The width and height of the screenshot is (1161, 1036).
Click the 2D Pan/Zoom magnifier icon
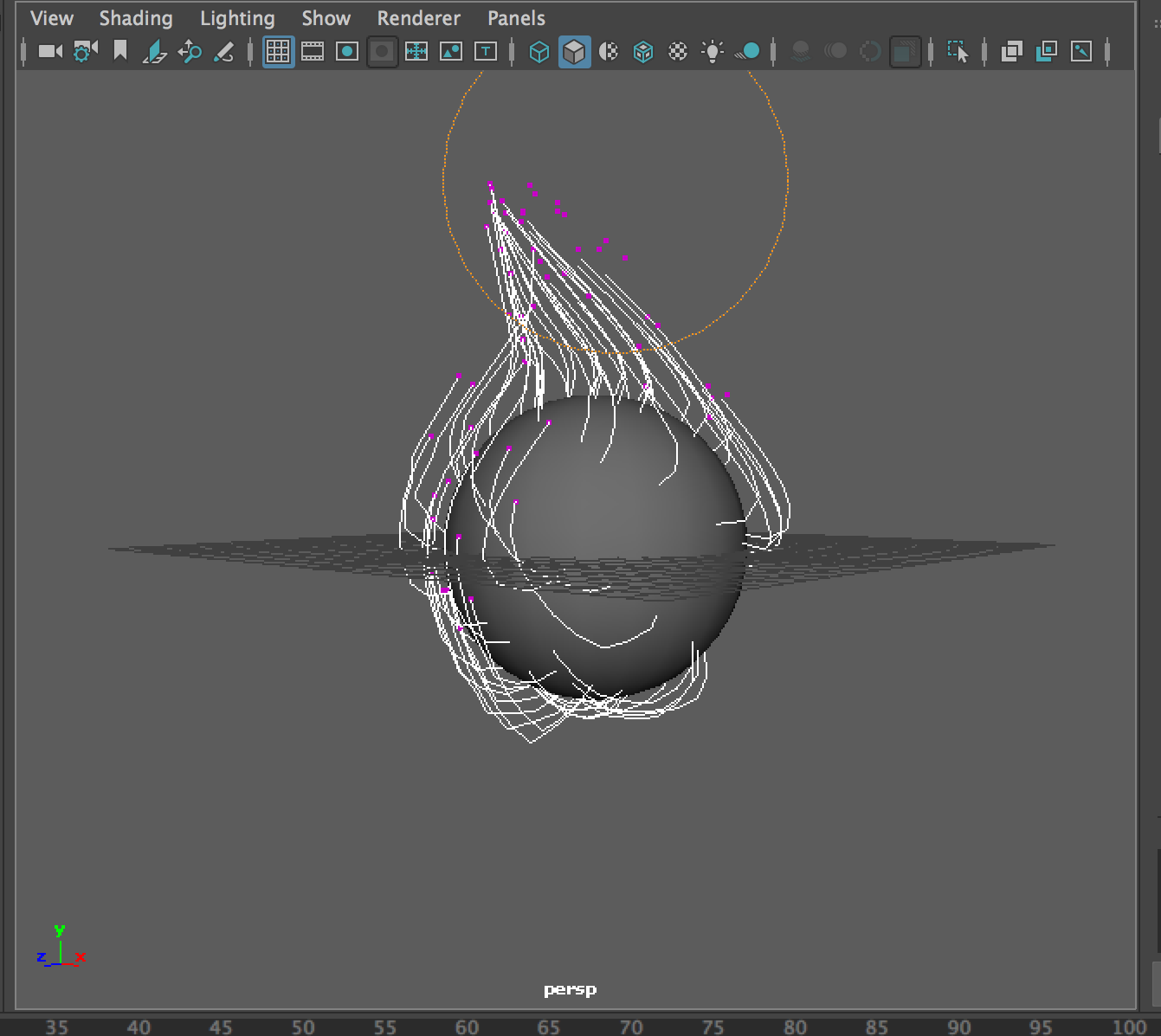click(190, 52)
